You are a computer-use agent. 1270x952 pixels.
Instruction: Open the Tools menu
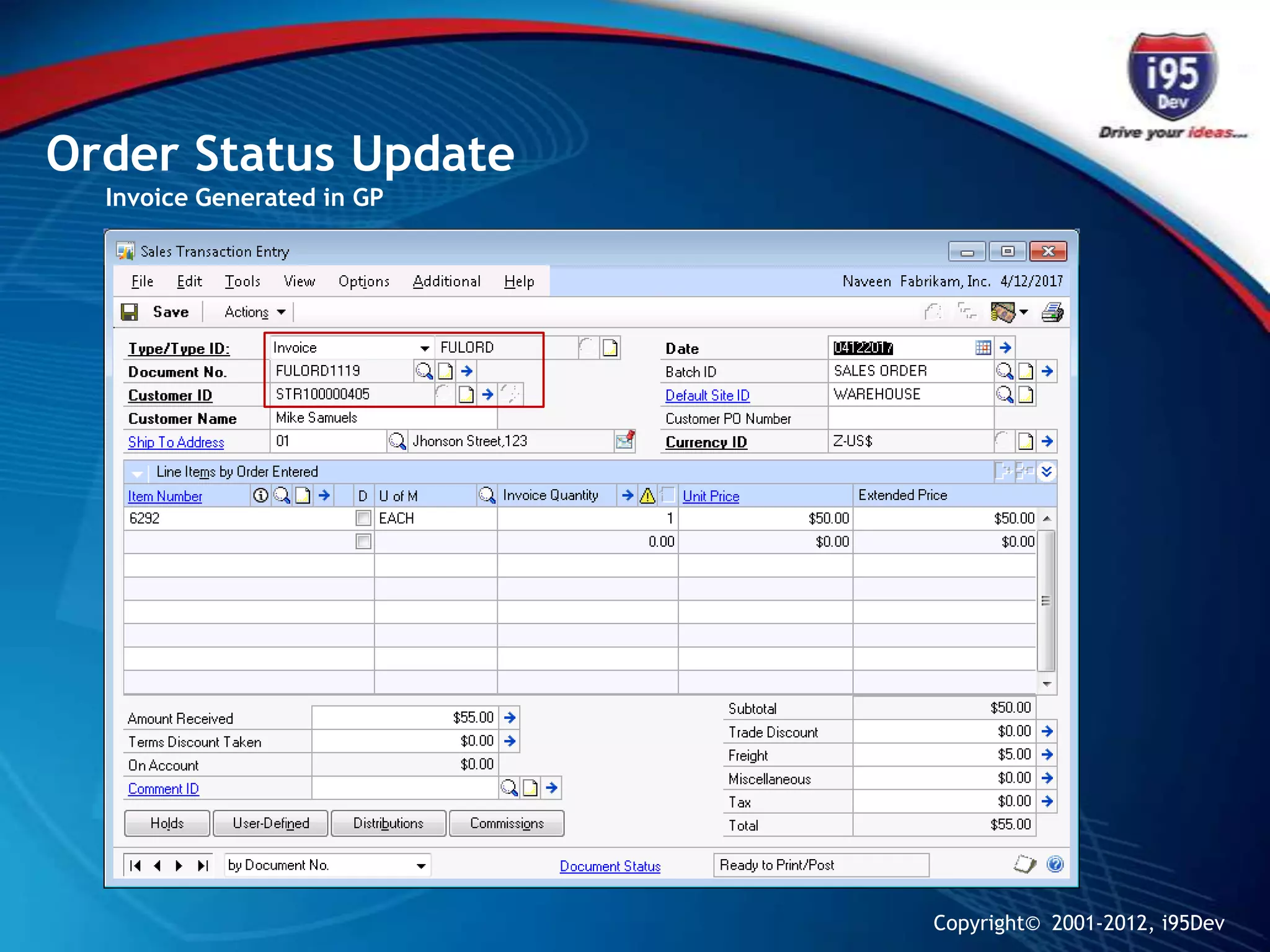click(x=242, y=281)
